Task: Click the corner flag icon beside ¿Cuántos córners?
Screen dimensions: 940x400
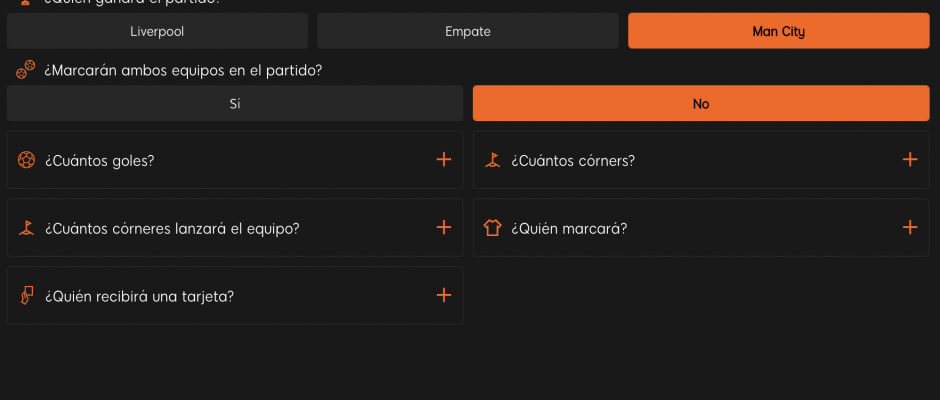Action: pos(492,160)
